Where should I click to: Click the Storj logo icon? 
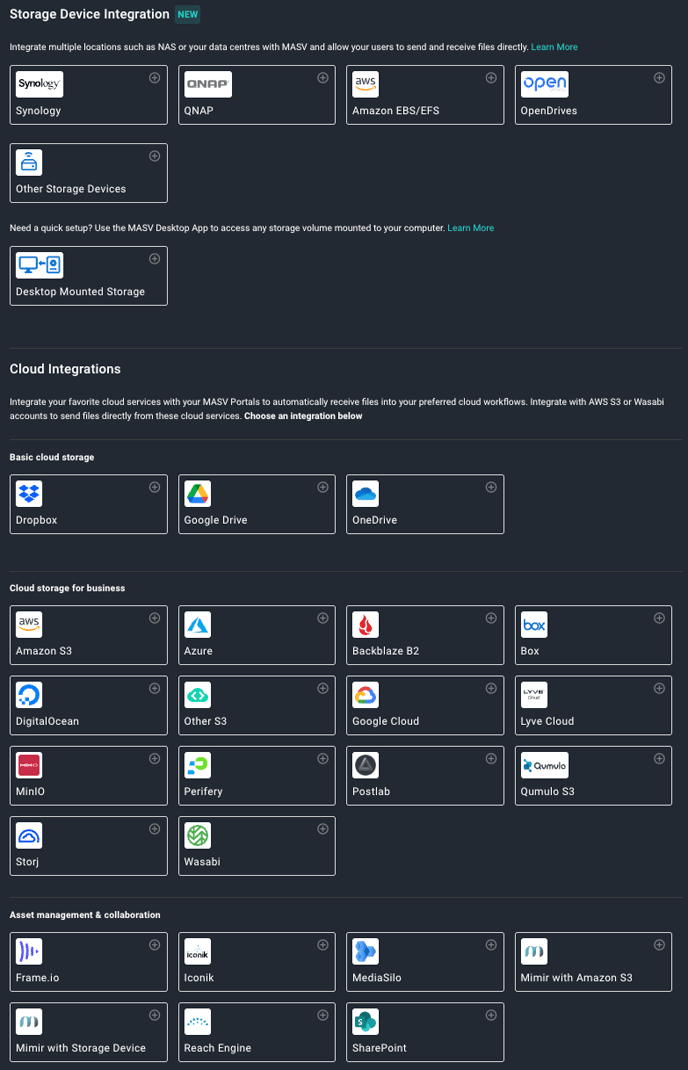pyautogui.click(x=29, y=835)
